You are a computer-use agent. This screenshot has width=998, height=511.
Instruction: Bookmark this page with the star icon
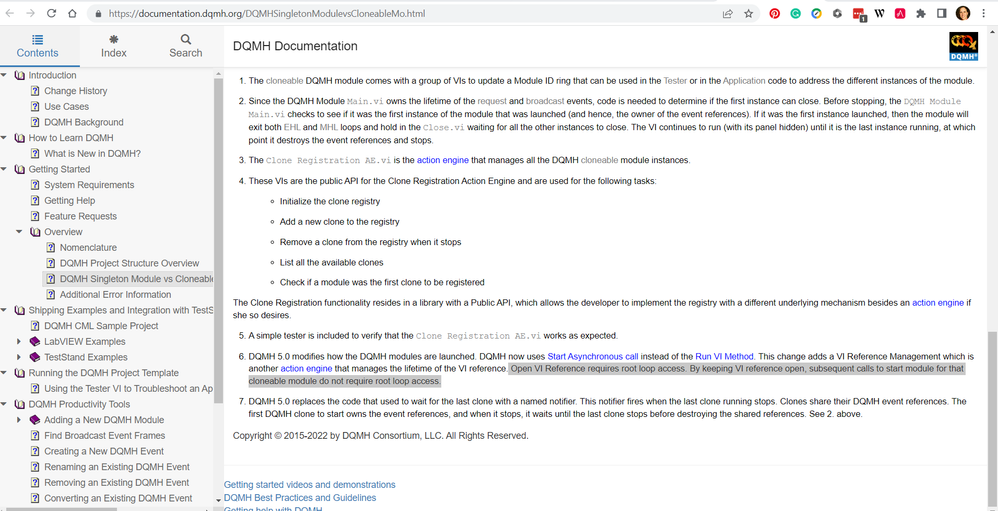click(x=748, y=13)
